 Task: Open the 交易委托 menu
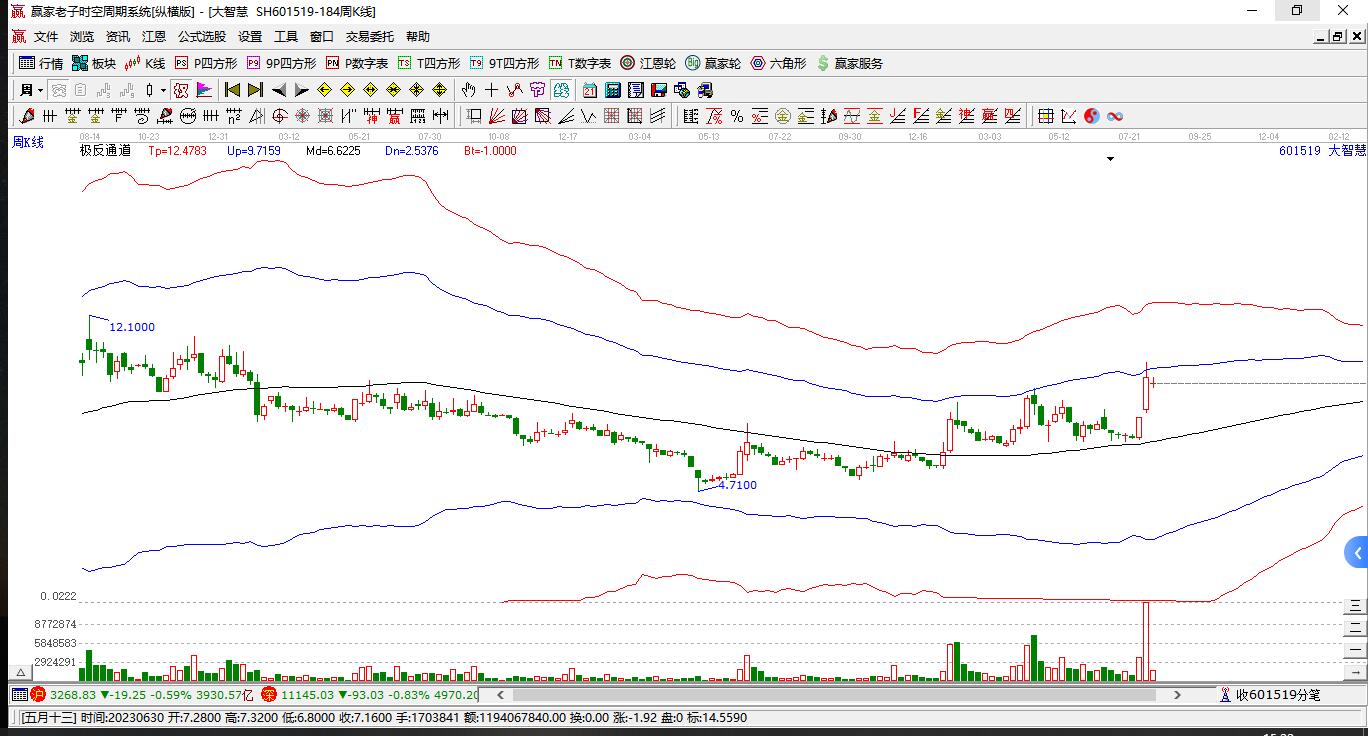click(370, 36)
